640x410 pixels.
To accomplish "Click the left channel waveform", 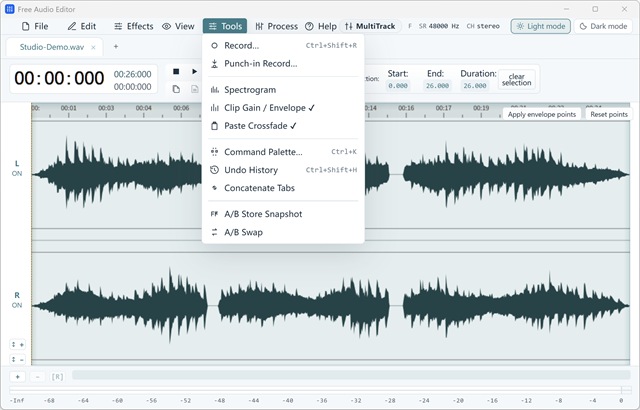I will tap(331, 175).
